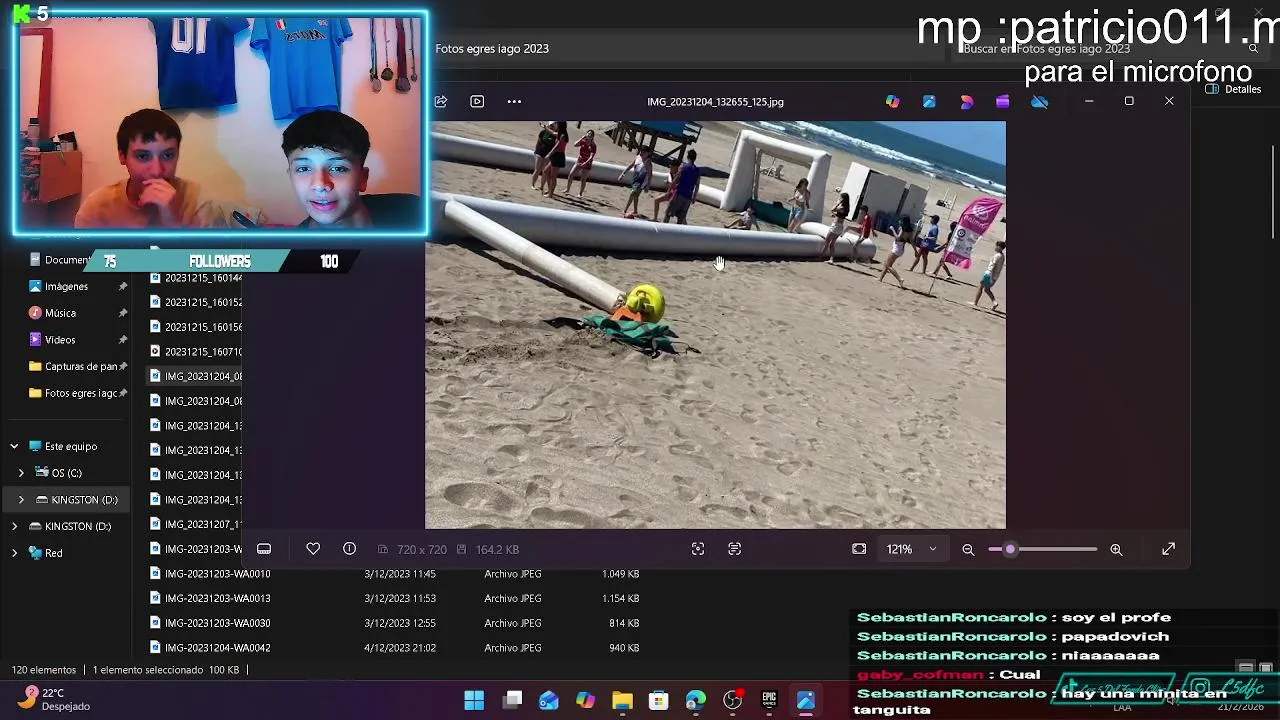Screen dimensions: 1280x720
Task: Open Outlook mail from taskbar
Action: point(549,700)
